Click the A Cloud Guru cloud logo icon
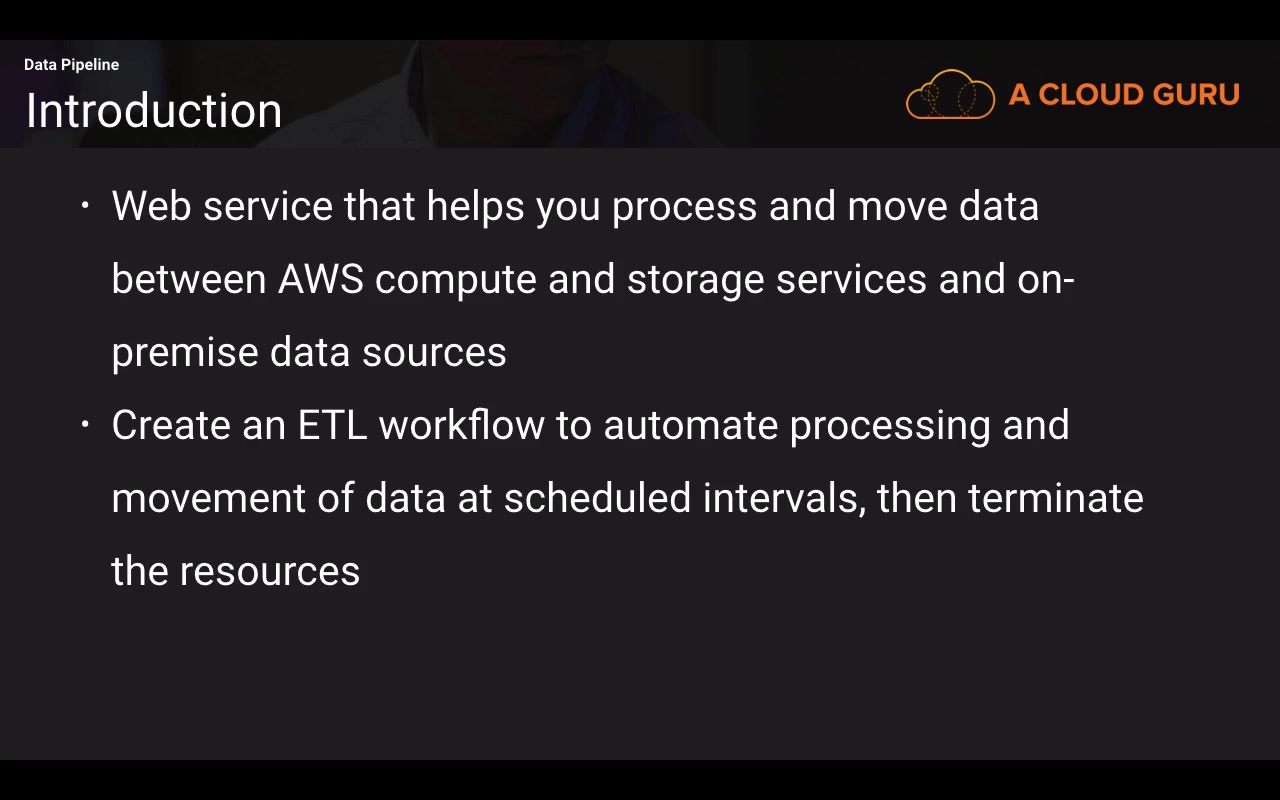This screenshot has height=800, width=1280. click(x=950, y=95)
